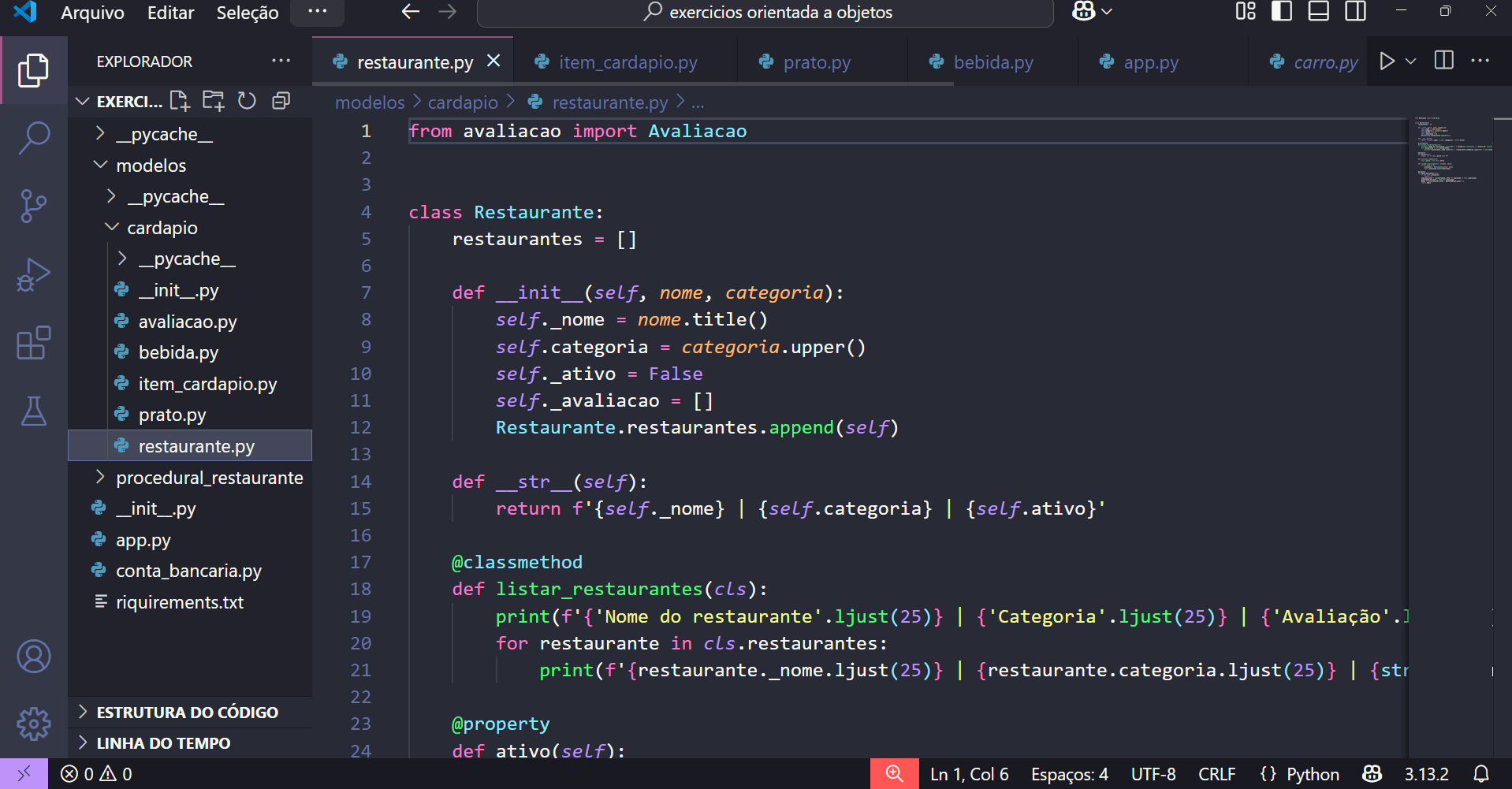Screen dimensions: 1512x789
Task: Open the Extensions view
Action: click(x=33, y=343)
